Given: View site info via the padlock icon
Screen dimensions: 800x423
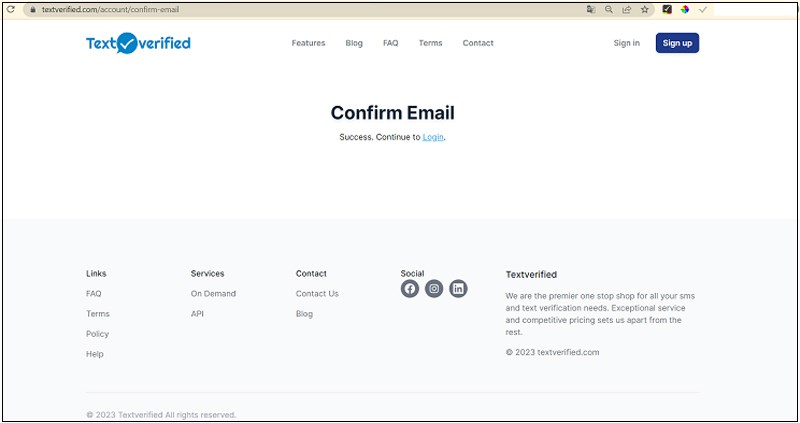Looking at the screenshot, I should tap(32, 9).
